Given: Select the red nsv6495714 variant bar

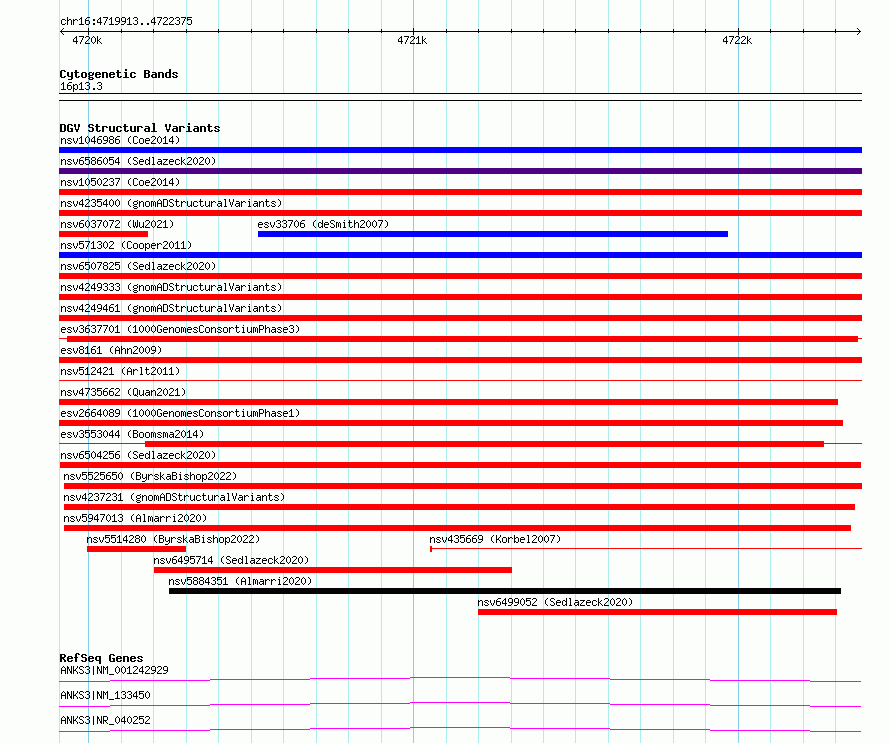Looking at the screenshot, I should click(333, 570).
